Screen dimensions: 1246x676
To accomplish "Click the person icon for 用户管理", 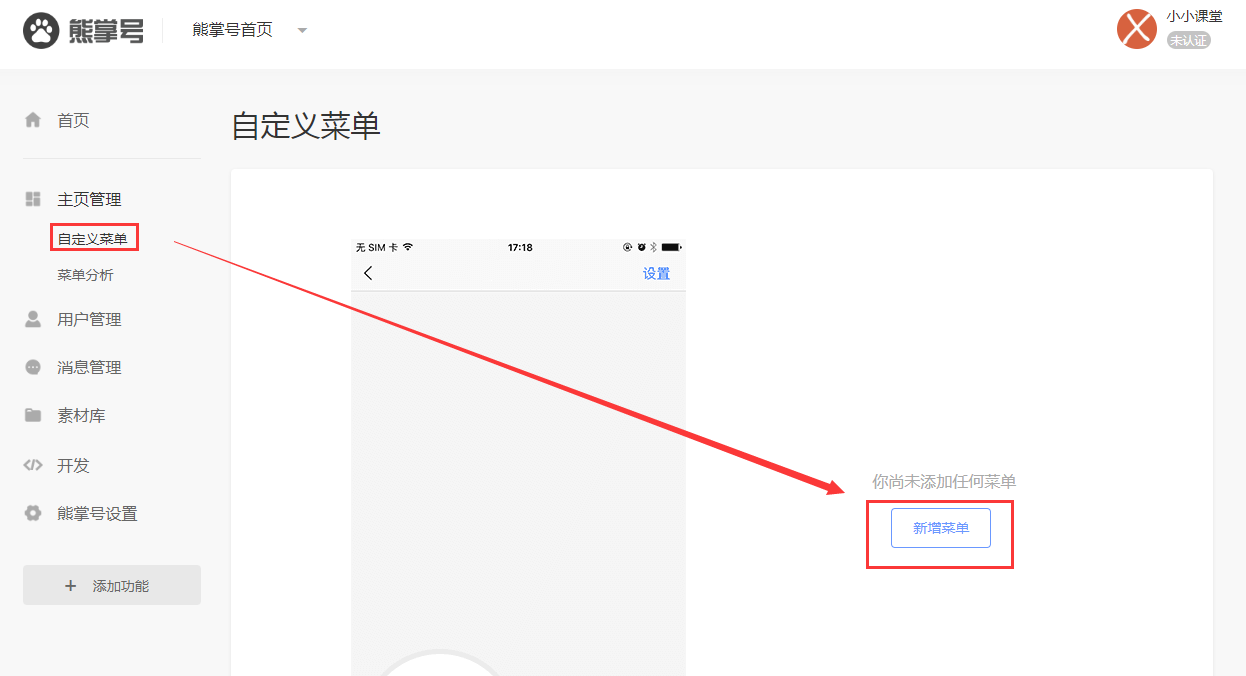I will pyautogui.click(x=33, y=319).
